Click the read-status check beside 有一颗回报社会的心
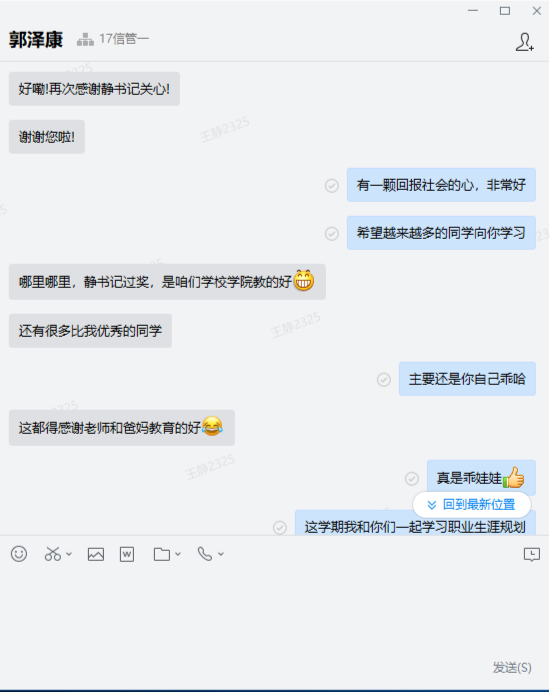This screenshot has width=549, height=692. click(332, 186)
